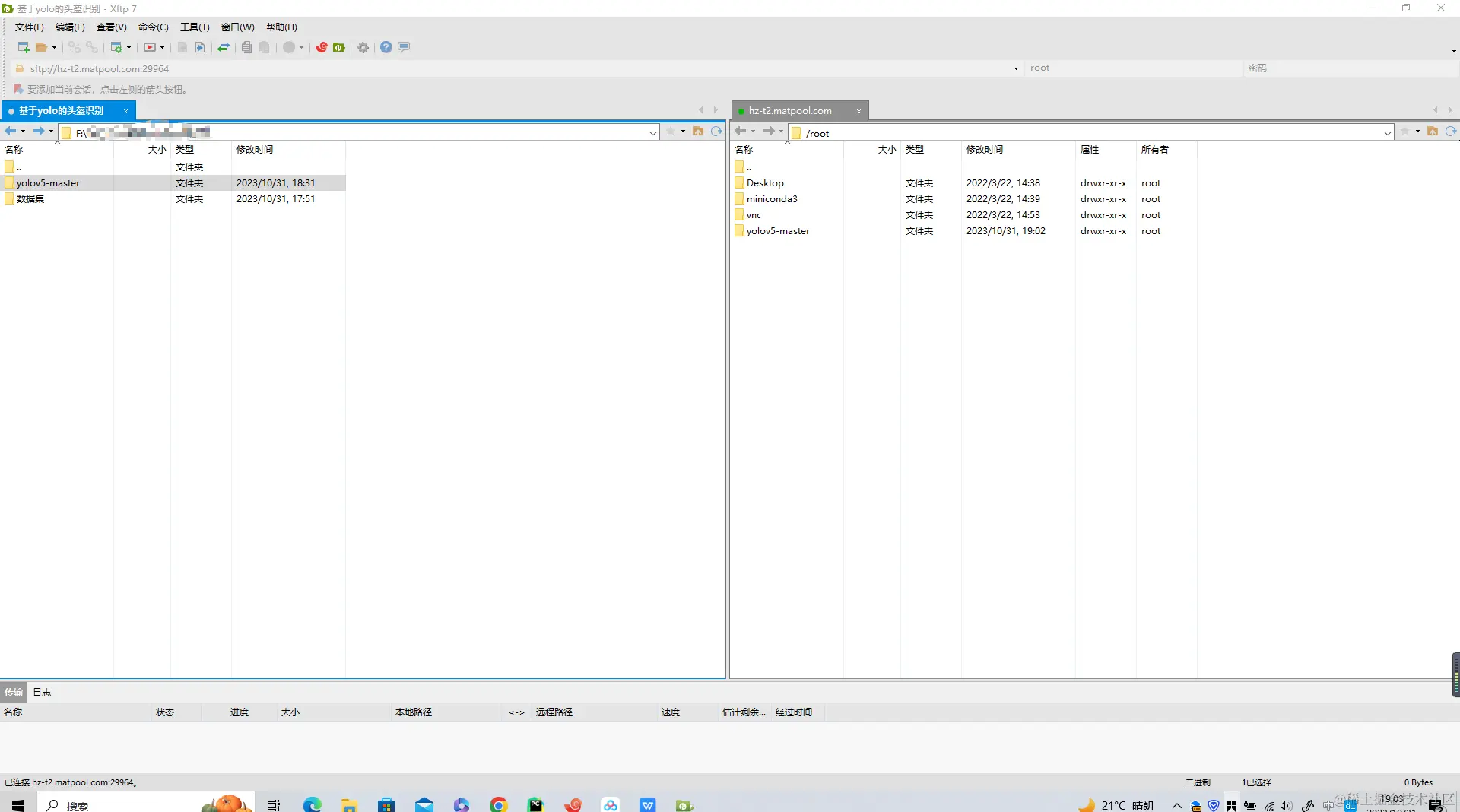Screen dimensions: 1460x812
Task: Click the red play terminal icon
Action: 150,47
